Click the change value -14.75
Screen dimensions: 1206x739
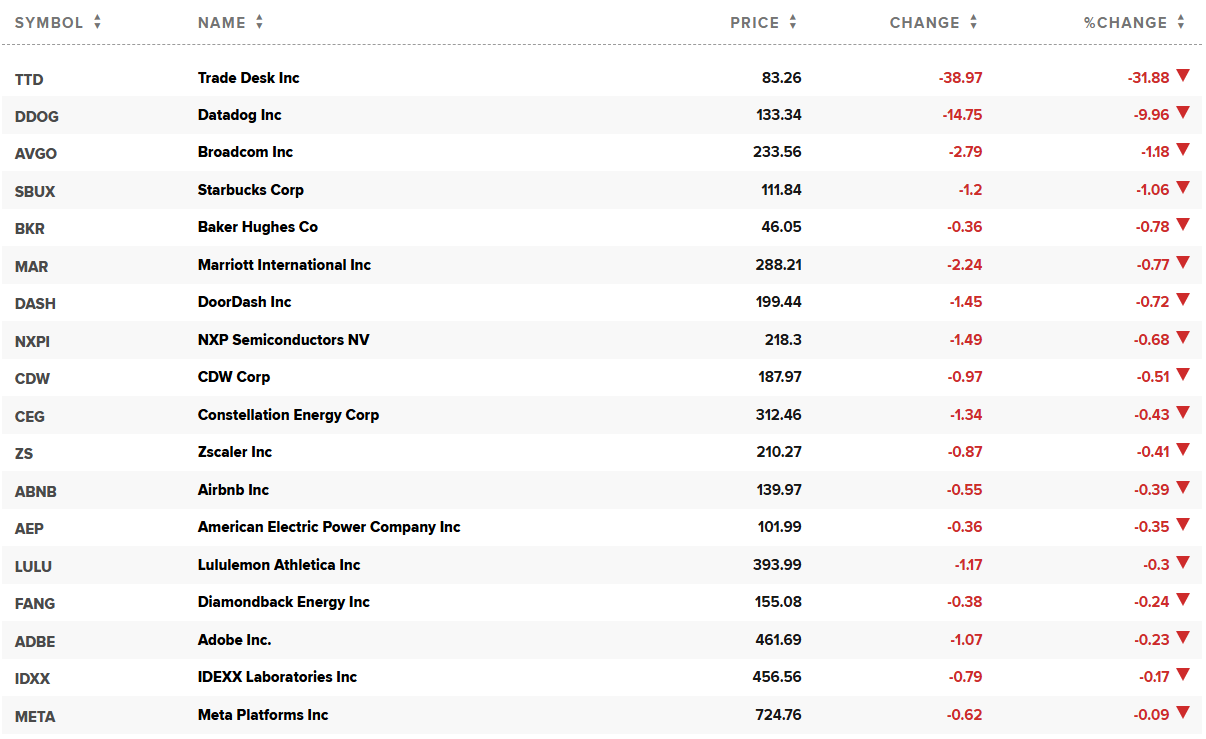(962, 115)
